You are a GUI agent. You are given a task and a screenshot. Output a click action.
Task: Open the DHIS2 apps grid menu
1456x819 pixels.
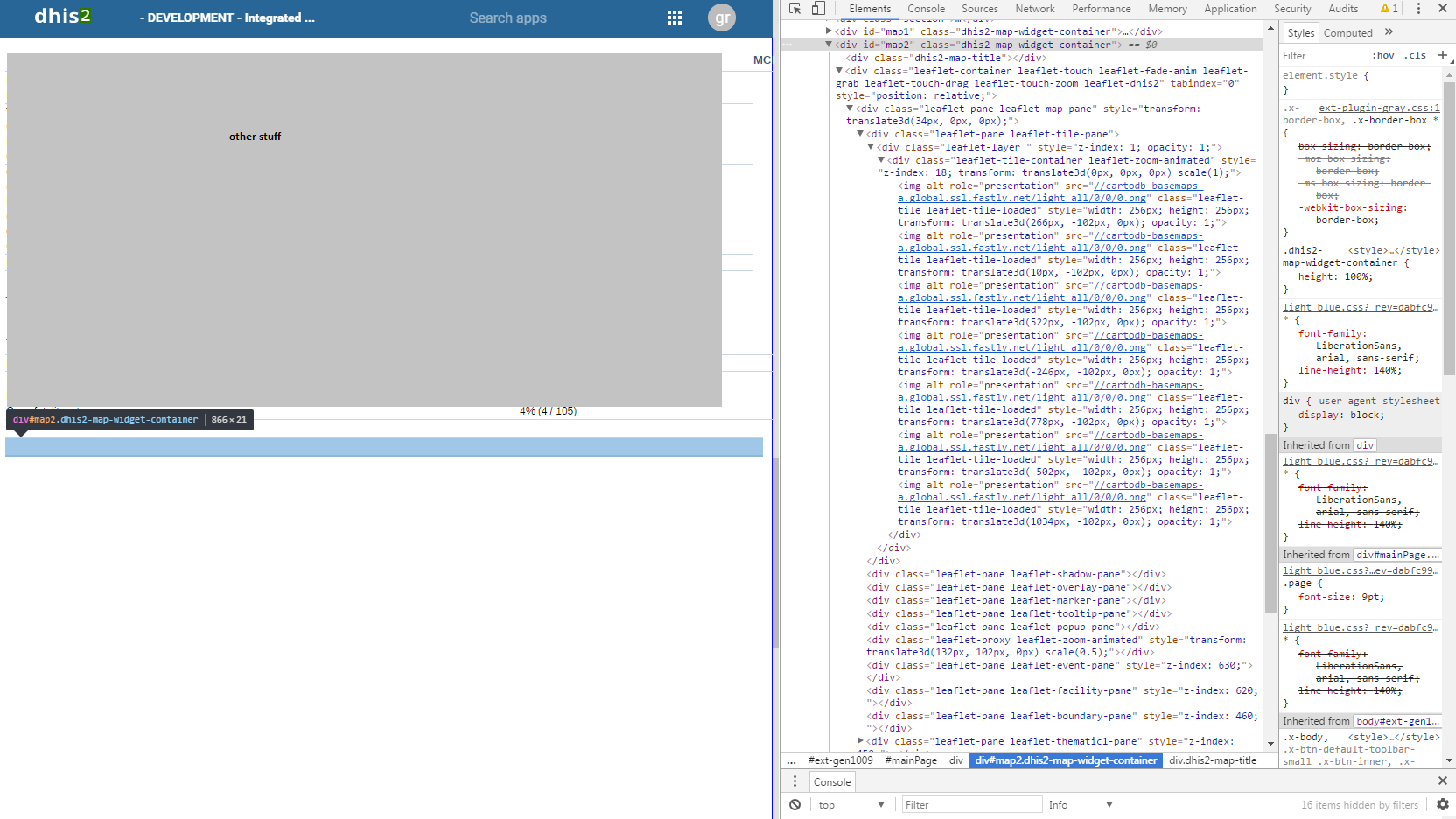675,17
